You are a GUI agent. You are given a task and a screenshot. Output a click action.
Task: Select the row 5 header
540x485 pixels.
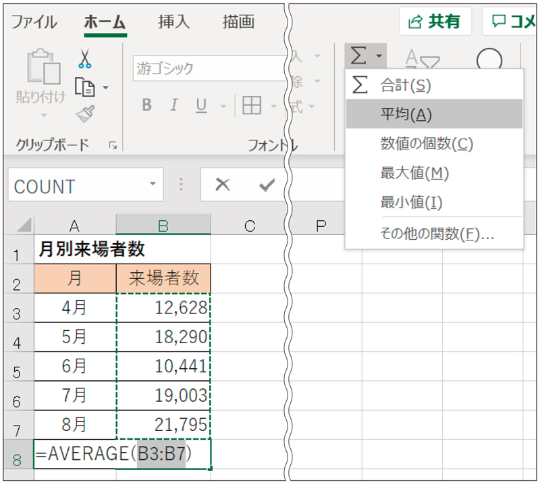19,367
